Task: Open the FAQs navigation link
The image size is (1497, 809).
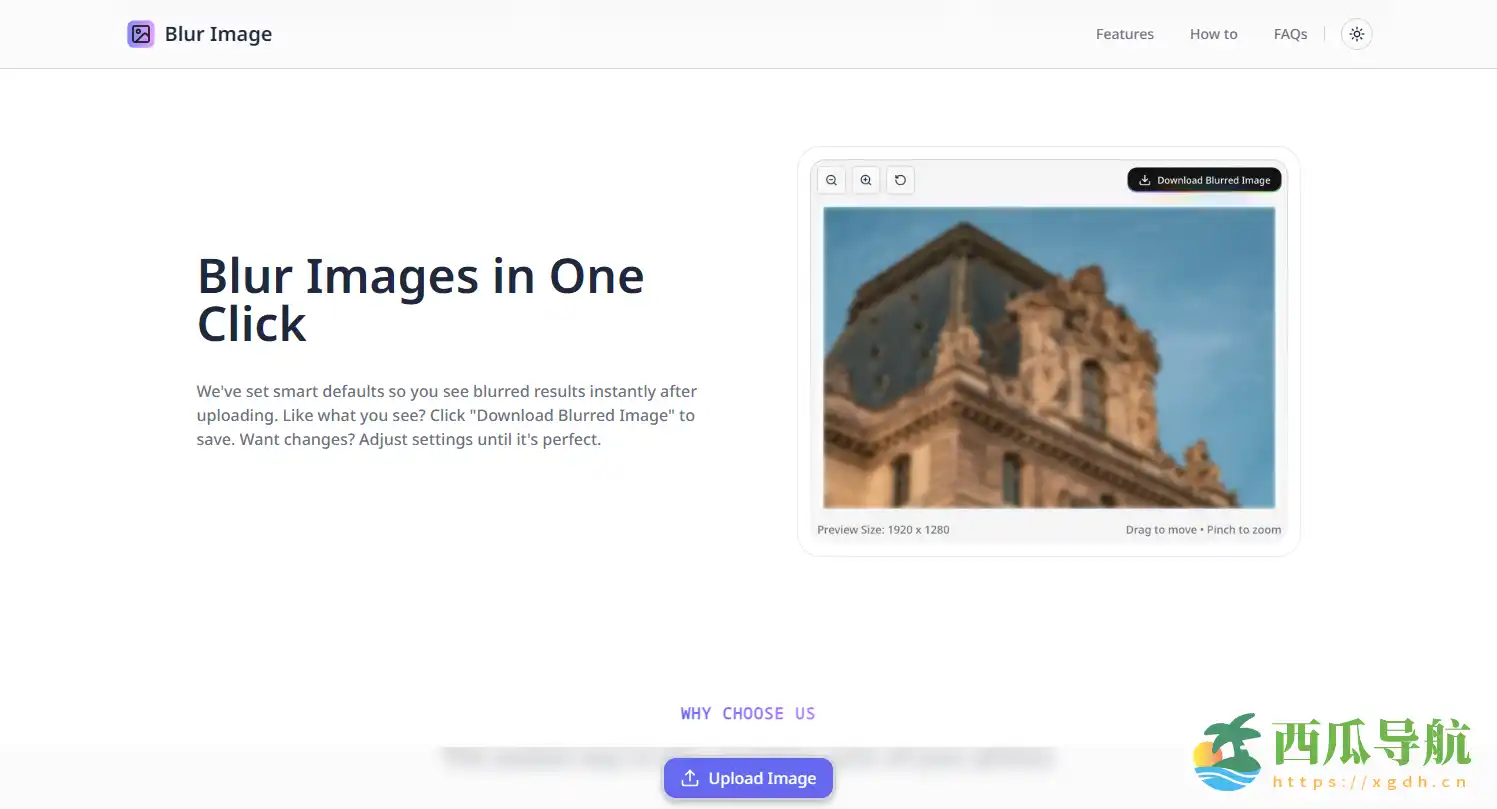Action: (1290, 34)
